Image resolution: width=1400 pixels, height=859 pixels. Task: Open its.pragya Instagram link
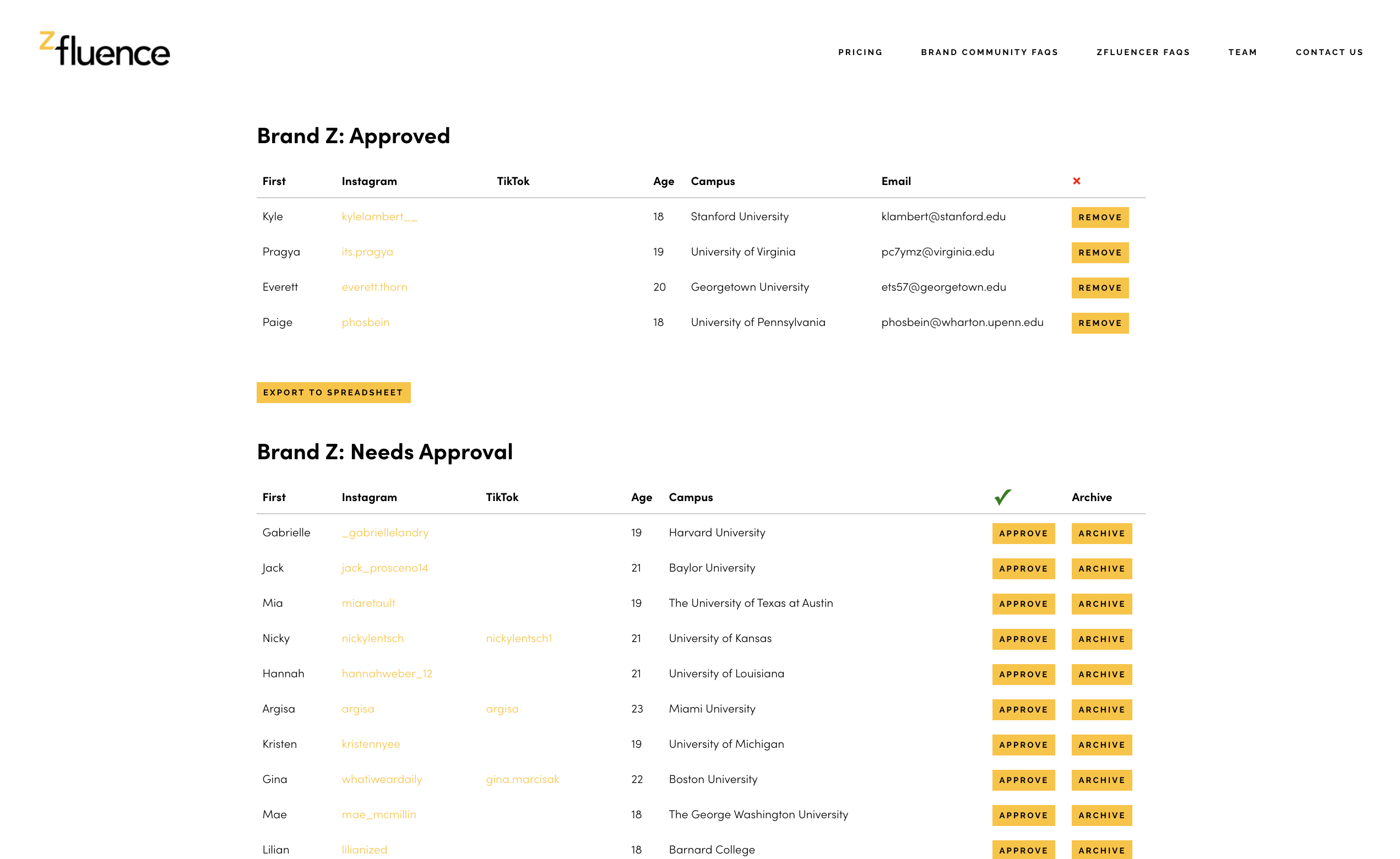click(x=367, y=252)
